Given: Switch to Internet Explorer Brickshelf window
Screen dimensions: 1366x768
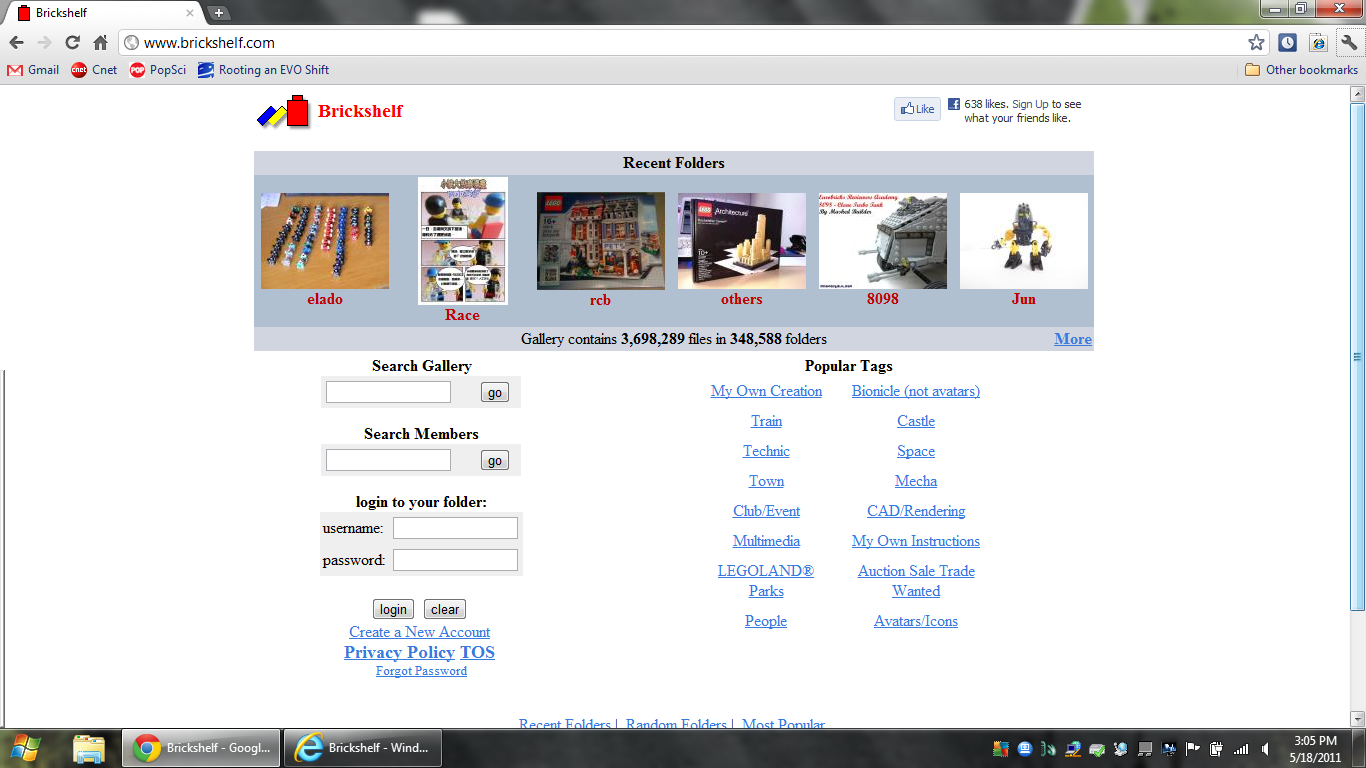Looking at the screenshot, I should (362, 748).
